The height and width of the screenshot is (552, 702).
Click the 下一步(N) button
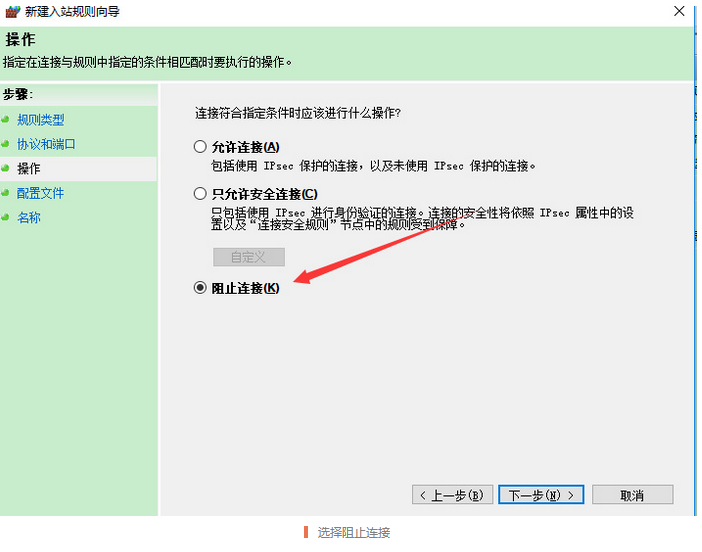(541, 495)
